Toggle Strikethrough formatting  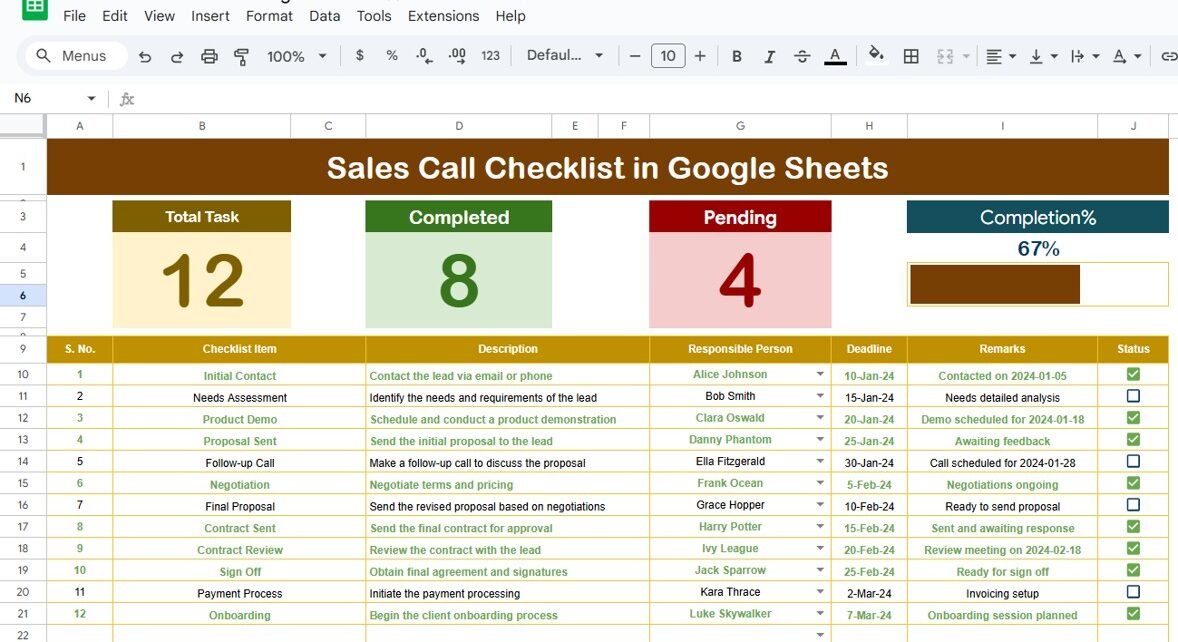[x=802, y=56]
